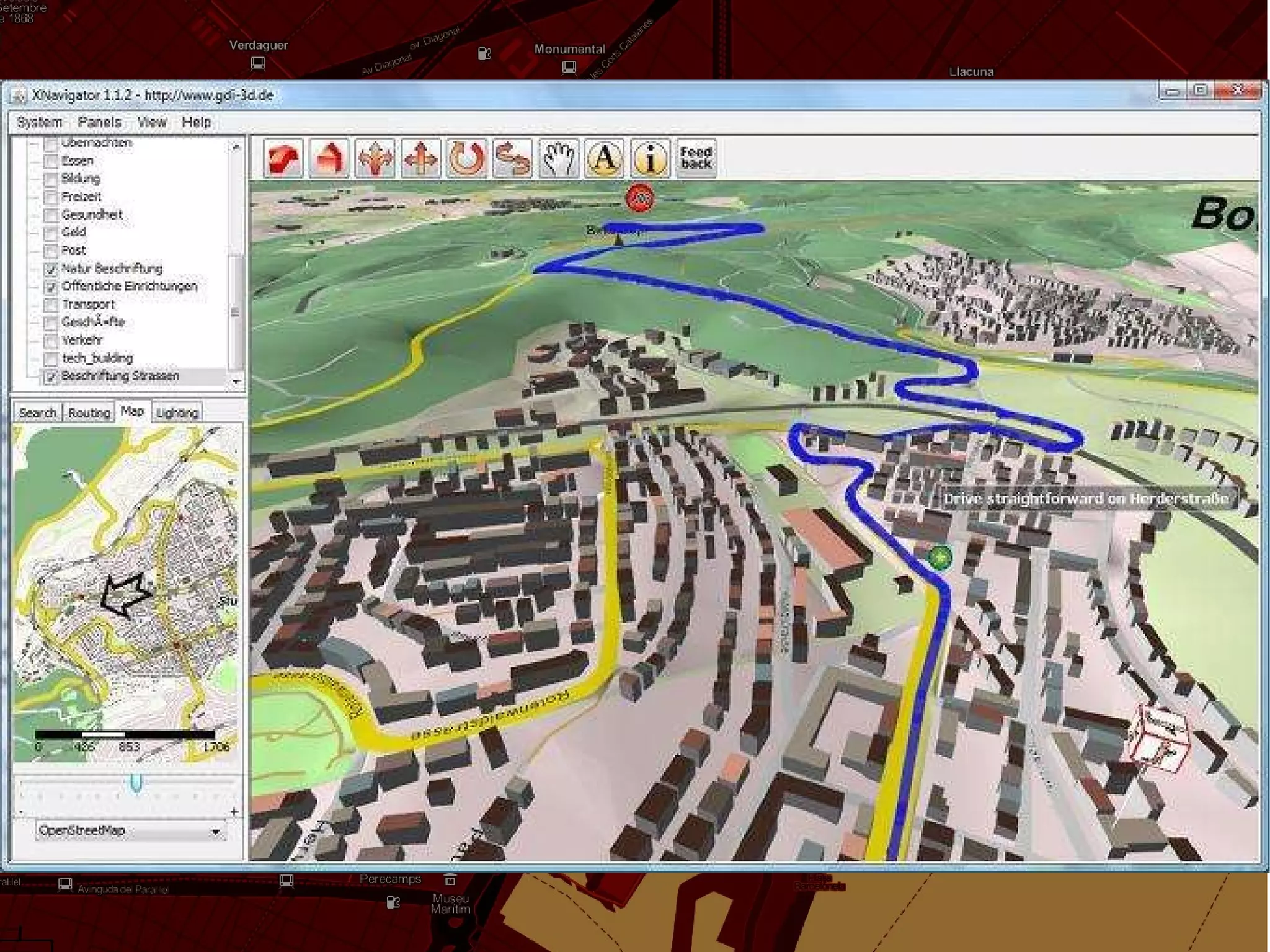Open the OpenStreetMap dropdown
Screen dimensions: 1270x952
(x=215, y=831)
